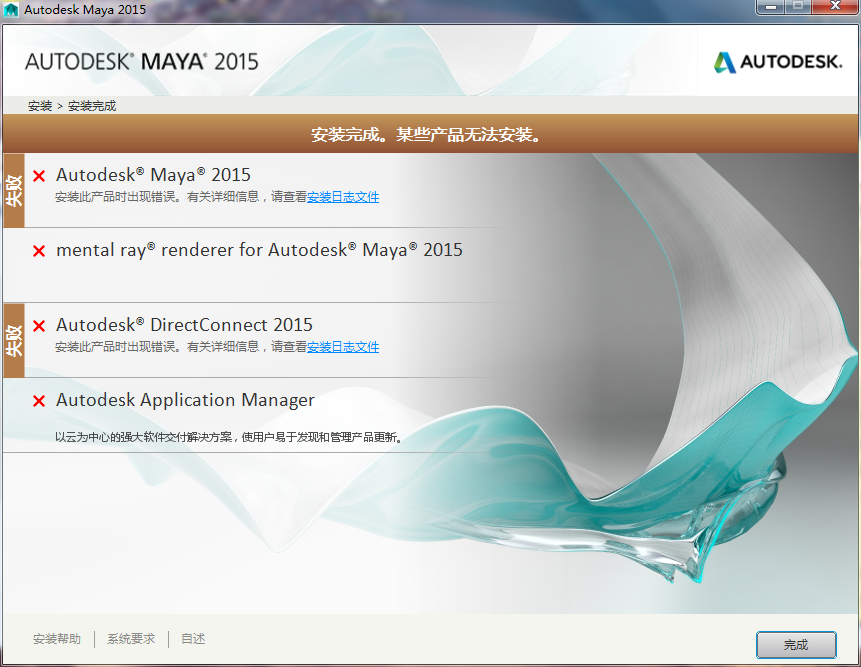Open 安装日志文件 link under DirectConnect 2015
Image resolution: width=861 pixels, height=667 pixels.
343,347
